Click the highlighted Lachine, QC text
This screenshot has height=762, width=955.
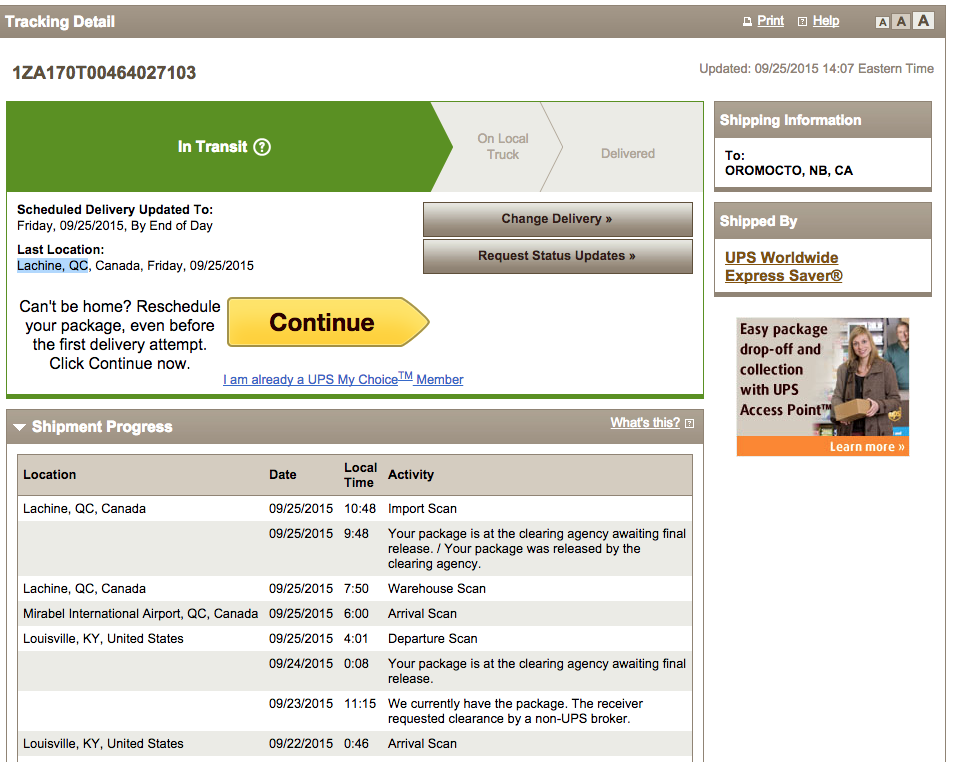pyautogui.click(x=52, y=266)
